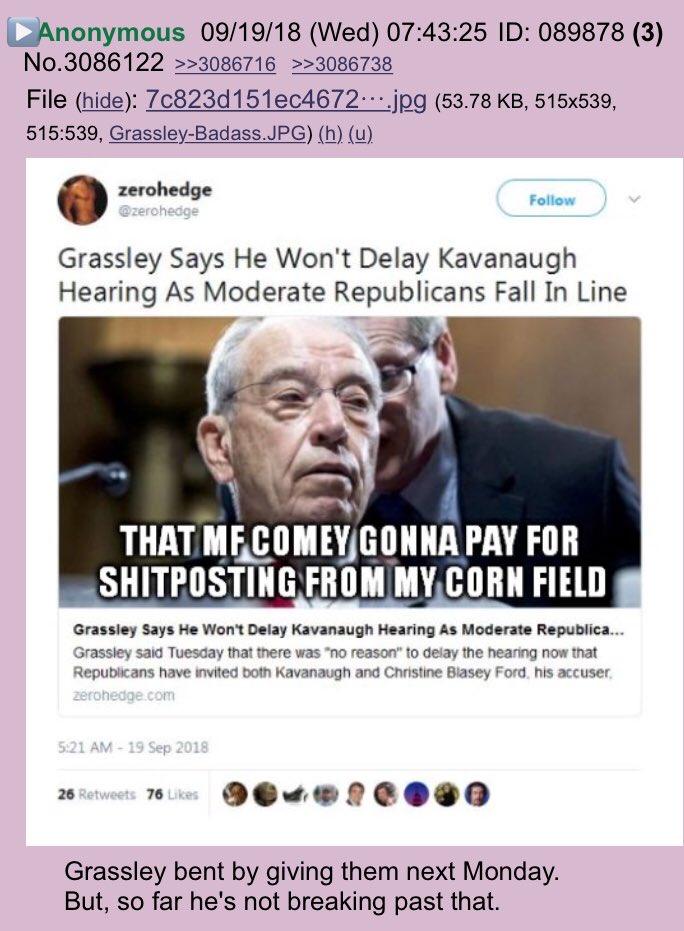Open the 7c823d151ec4672 jpg file link
Image resolution: width=684 pixels, height=931 pixels.
[x=286, y=100]
